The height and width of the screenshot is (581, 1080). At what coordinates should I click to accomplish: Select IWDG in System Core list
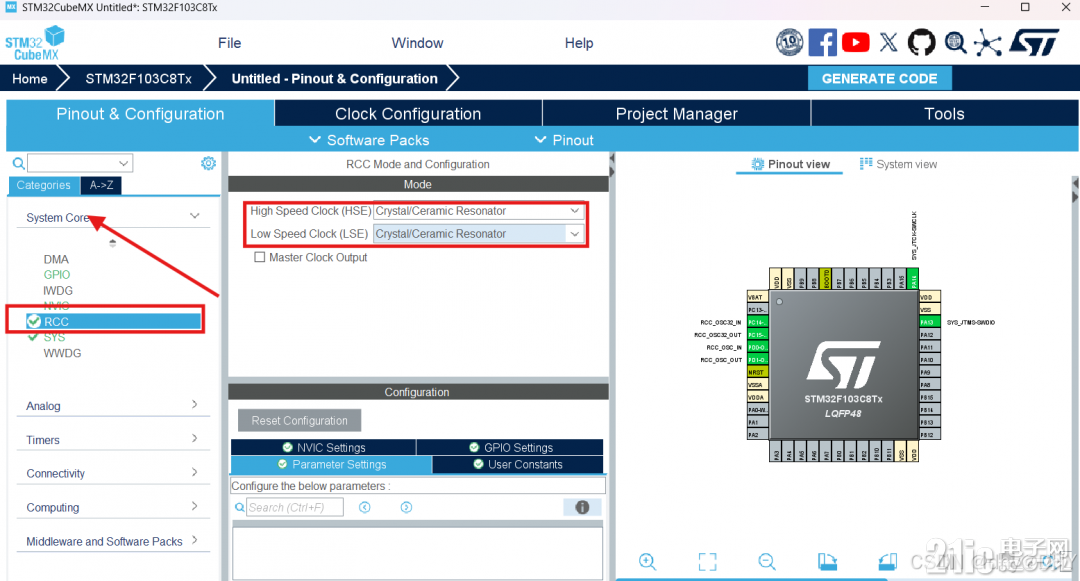point(57,290)
